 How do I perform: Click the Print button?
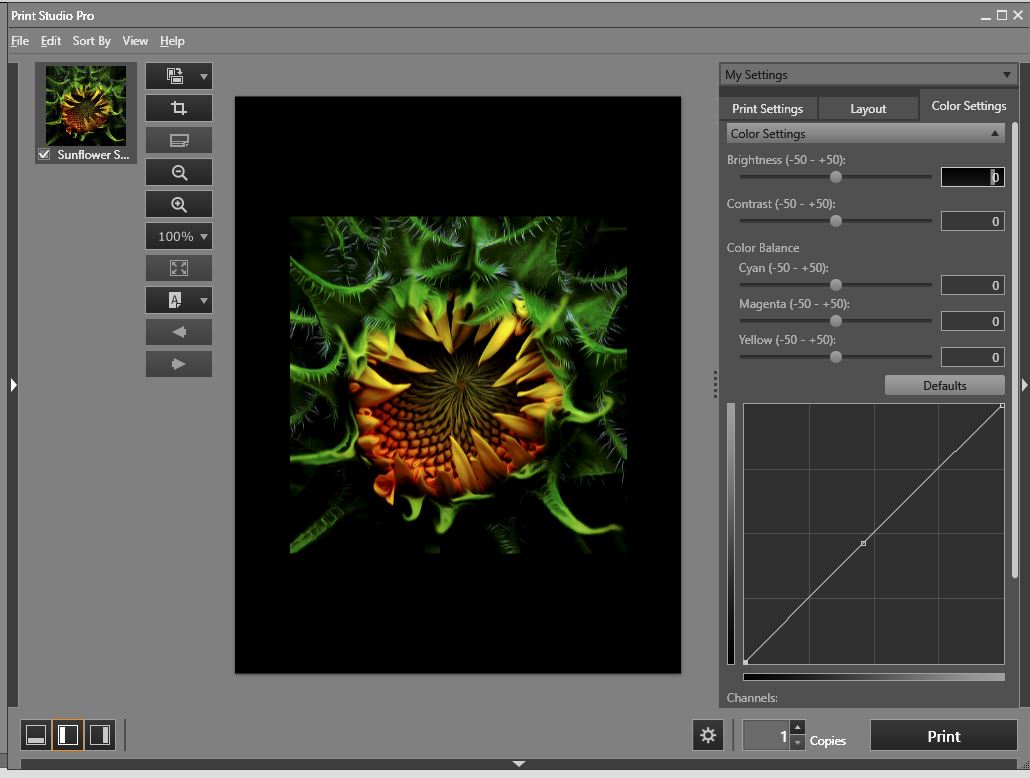(x=943, y=736)
